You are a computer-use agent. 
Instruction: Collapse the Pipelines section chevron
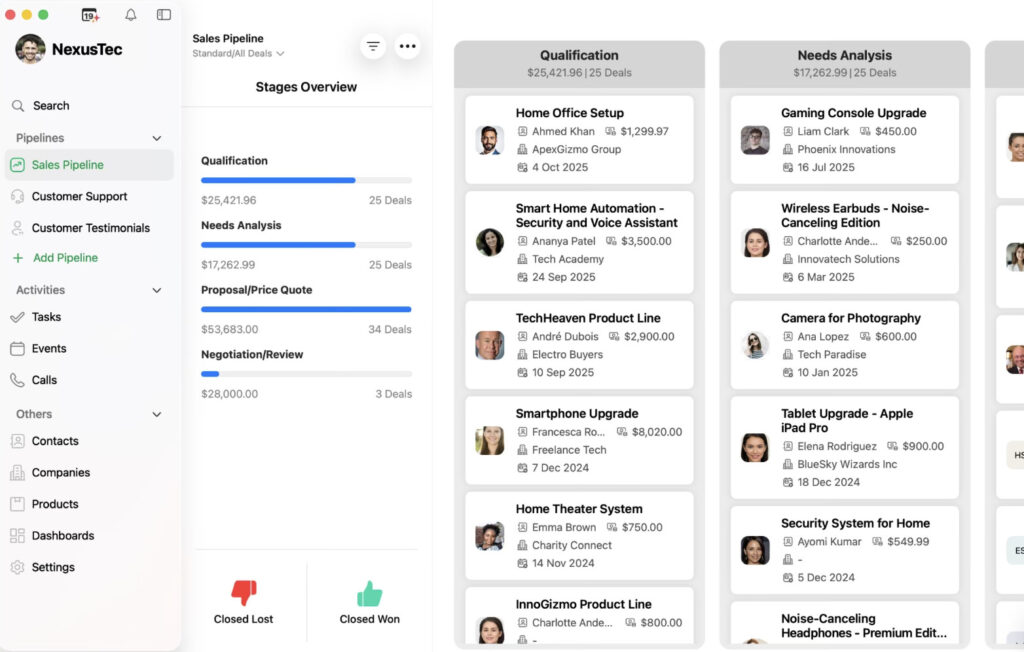(156, 138)
